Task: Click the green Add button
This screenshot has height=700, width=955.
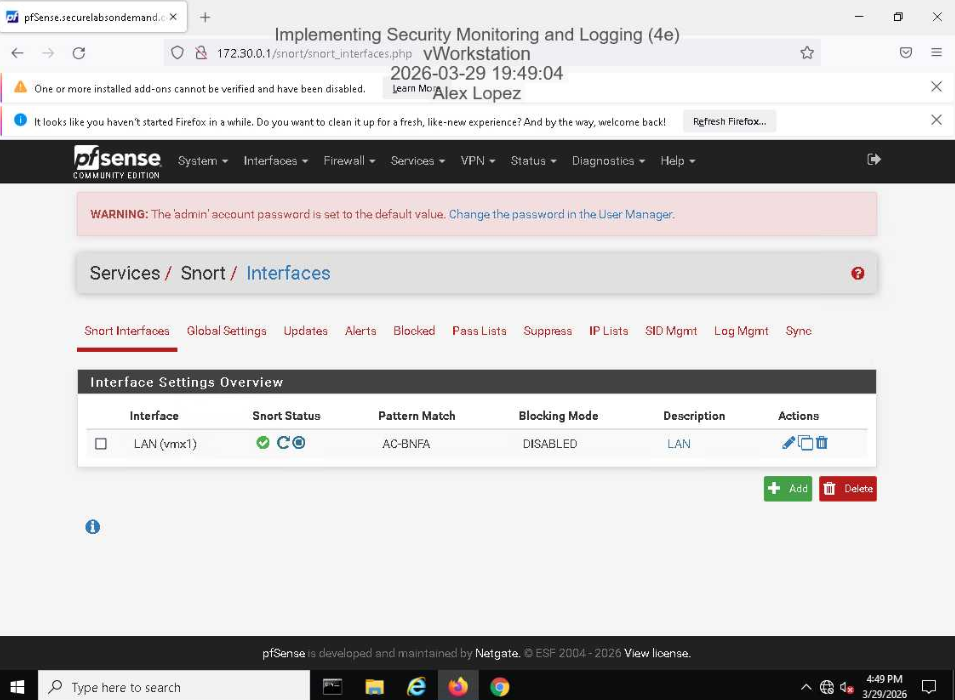Action: click(x=788, y=488)
